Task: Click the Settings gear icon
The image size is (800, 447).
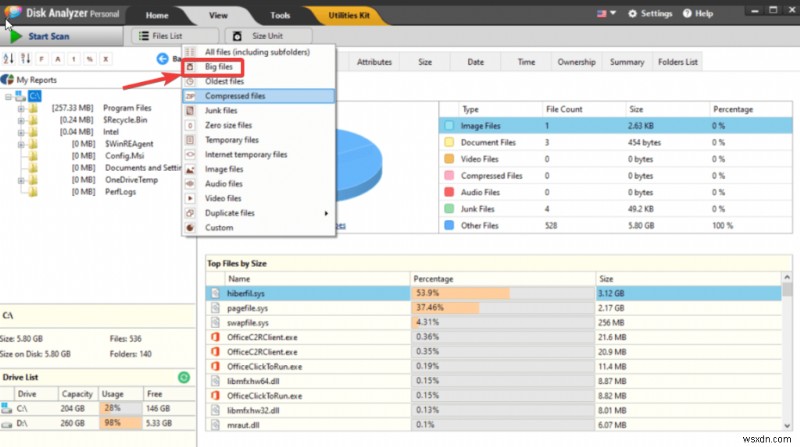Action: tap(632, 14)
